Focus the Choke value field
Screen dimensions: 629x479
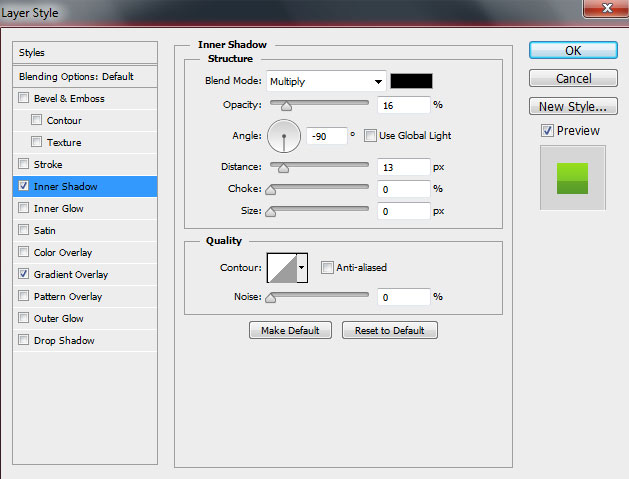click(404, 189)
